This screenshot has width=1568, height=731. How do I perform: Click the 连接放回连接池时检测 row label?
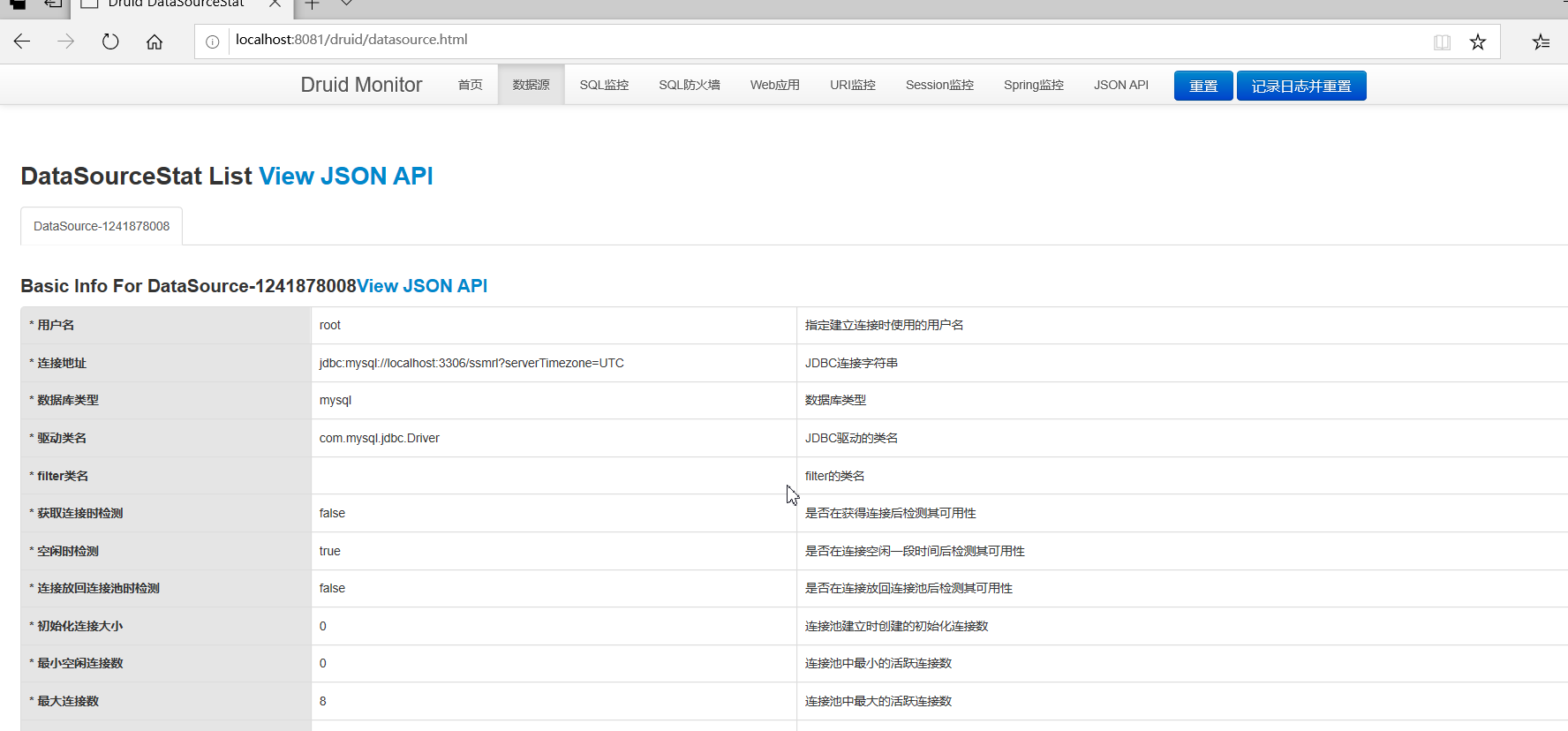coord(98,588)
